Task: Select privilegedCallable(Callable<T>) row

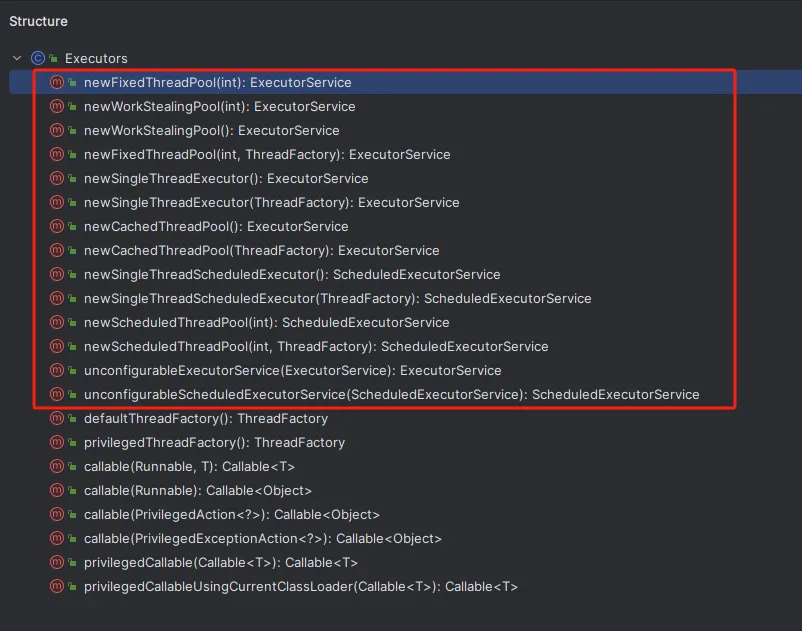Action: tap(221, 563)
